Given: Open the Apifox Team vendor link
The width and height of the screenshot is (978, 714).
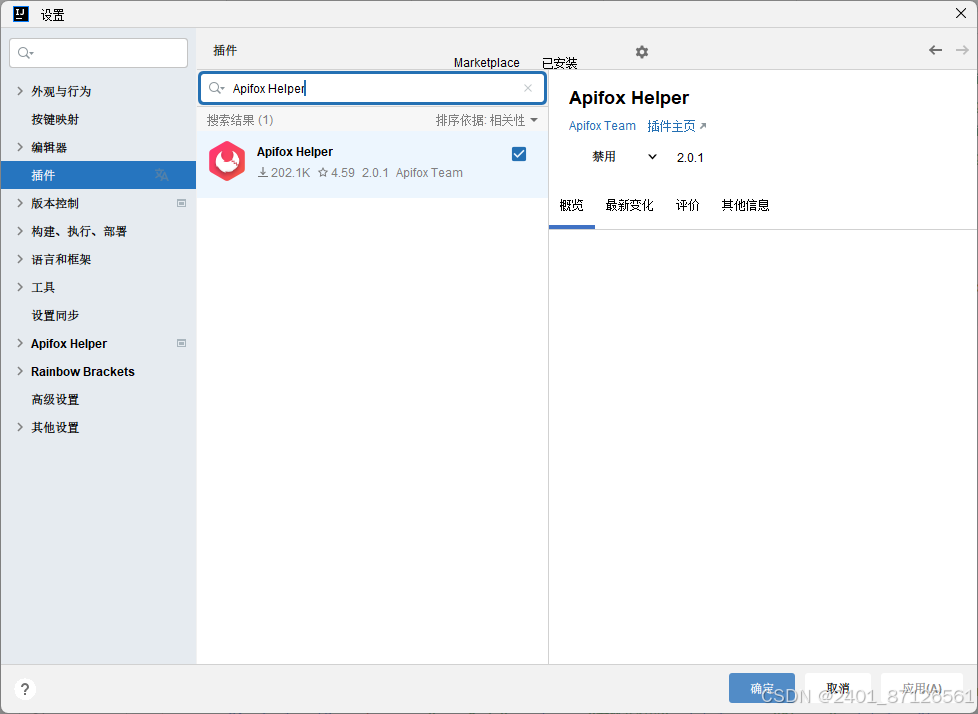Looking at the screenshot, I should click(602, 126).
